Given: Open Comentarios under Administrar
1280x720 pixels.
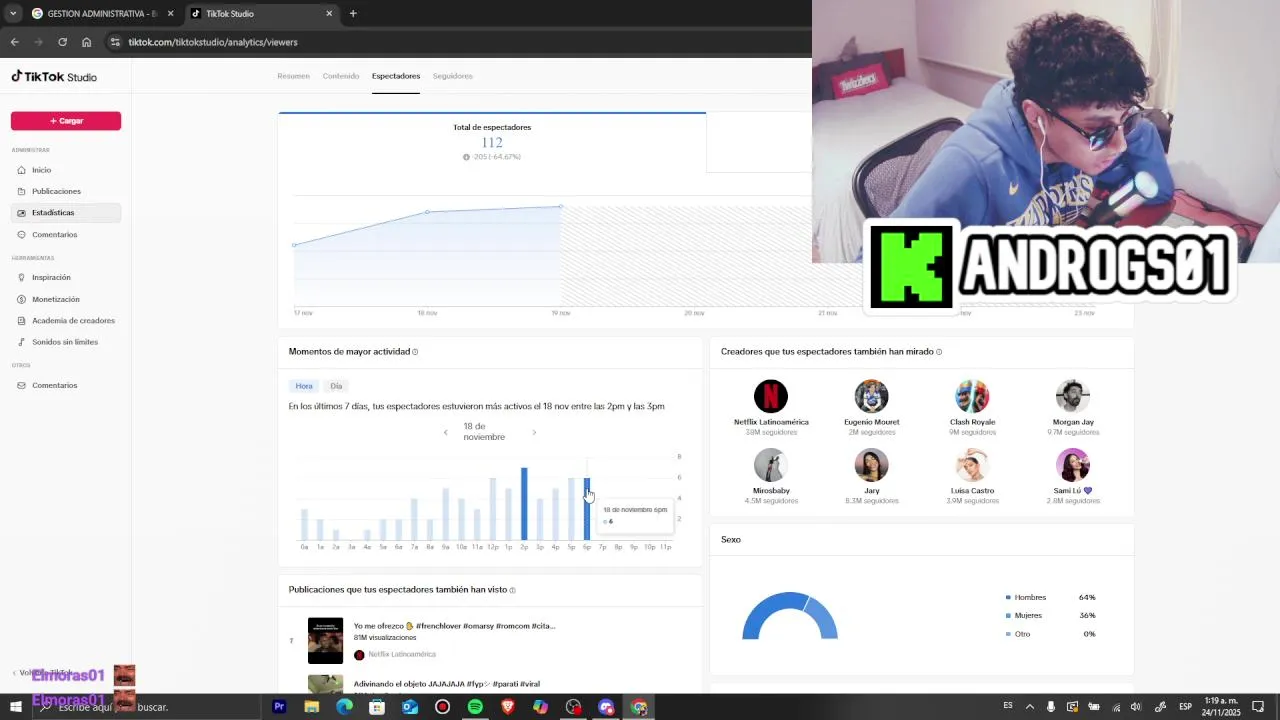Looking at the screenshot, I should tap(66, 235).
